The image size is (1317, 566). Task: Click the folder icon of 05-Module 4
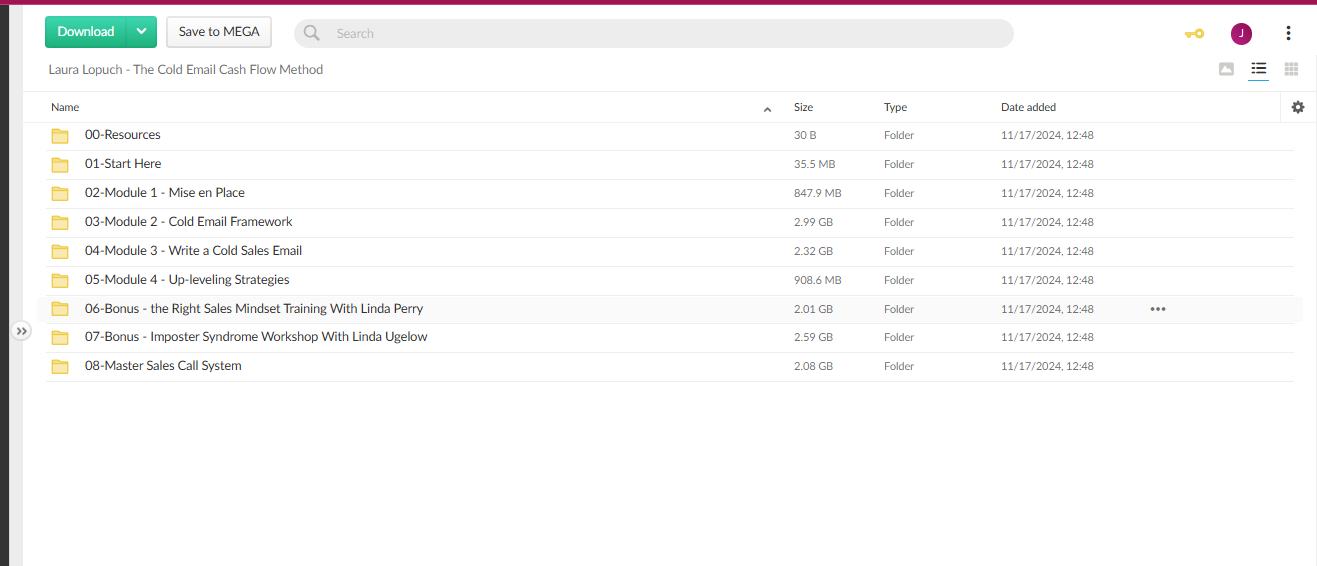click(x=60, y=281)
